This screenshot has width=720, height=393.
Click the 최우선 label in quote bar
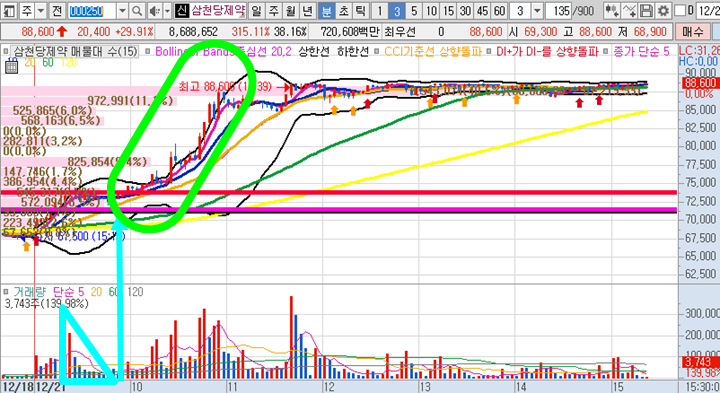pos(400,32)
